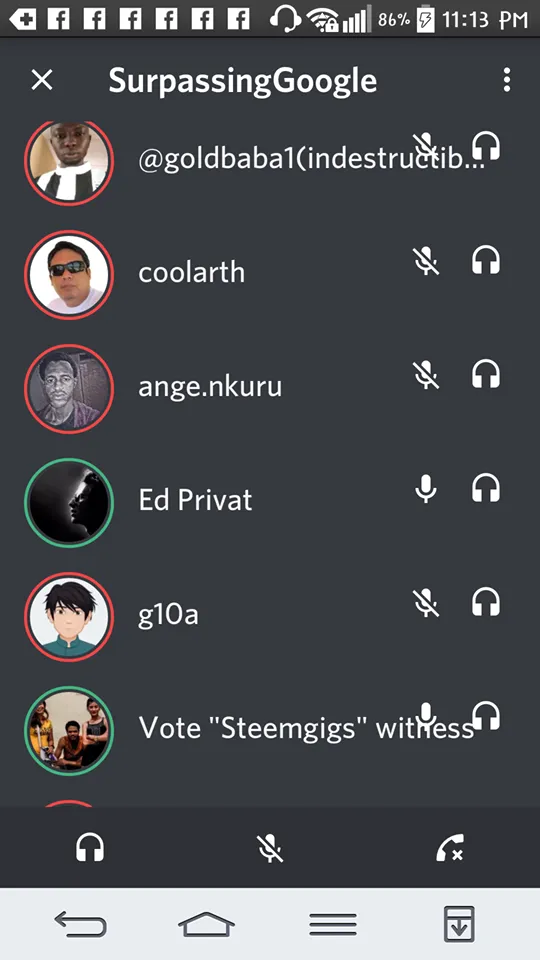The height and width of the screenshot is (960, 540).
Task: Toggle your microphone mute in the bottom bar
Action: tap(269, 849)
